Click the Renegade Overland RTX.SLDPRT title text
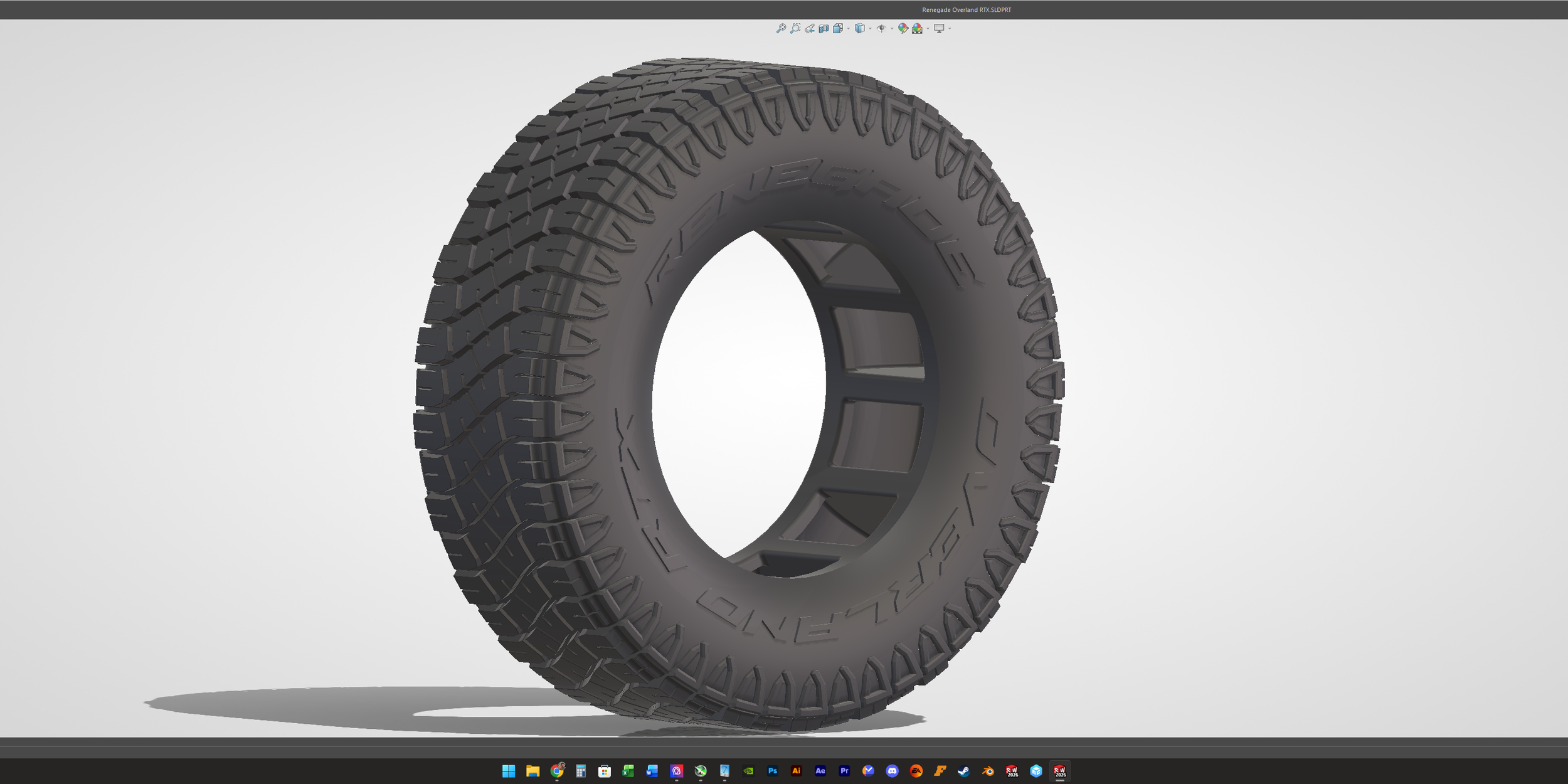 [x=967, y=10]
